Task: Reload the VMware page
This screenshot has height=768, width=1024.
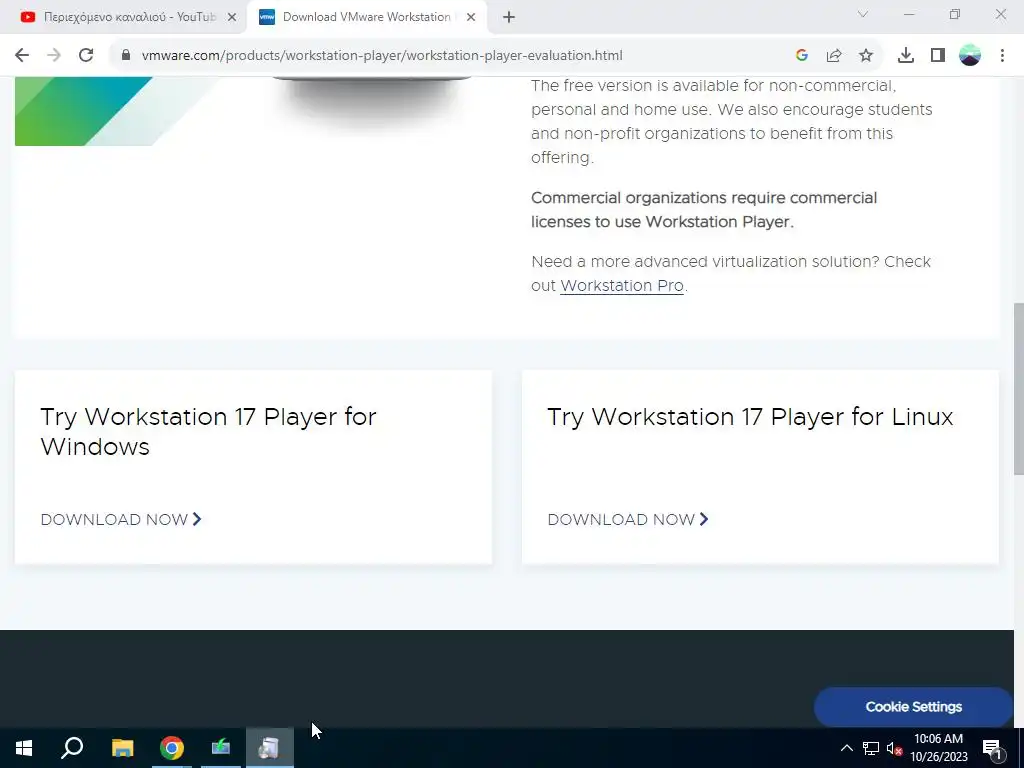Action: 86,56
